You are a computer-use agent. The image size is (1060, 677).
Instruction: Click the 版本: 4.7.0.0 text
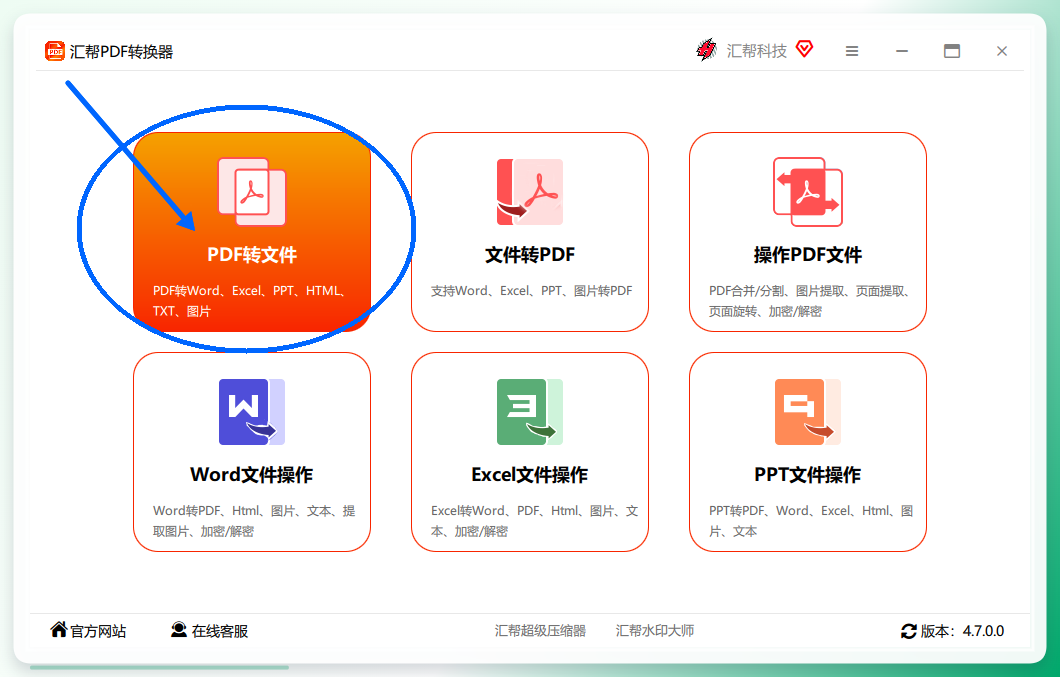pos(963,631)
